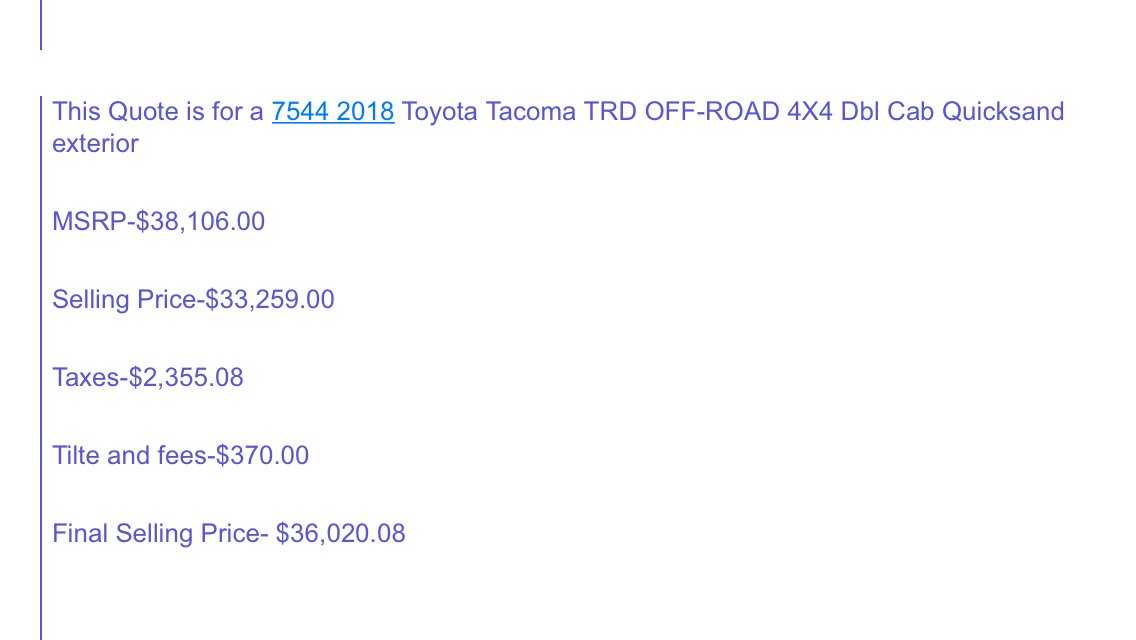Screen dimensions: 1136x640
Task: Click the Dbl Cab text
Action: point(887,112)
